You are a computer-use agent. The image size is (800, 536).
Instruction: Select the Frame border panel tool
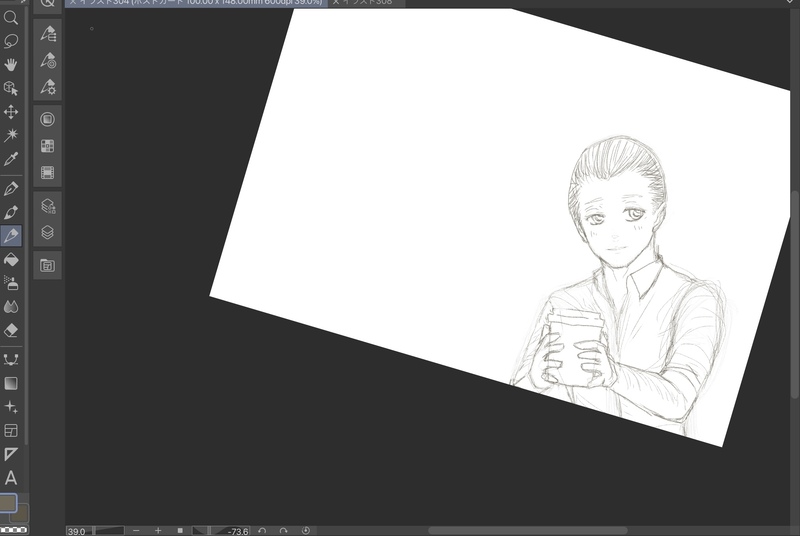(x=11, y=430)
